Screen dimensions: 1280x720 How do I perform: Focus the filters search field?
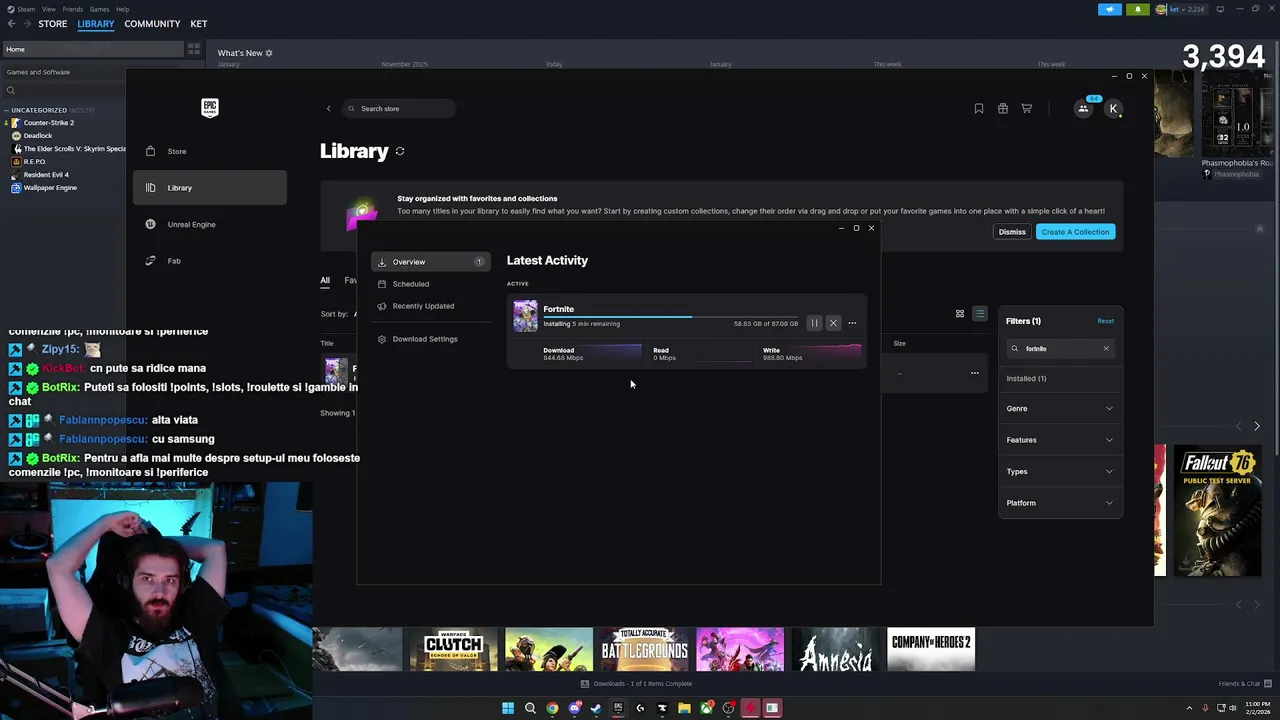coord(1060,348)
